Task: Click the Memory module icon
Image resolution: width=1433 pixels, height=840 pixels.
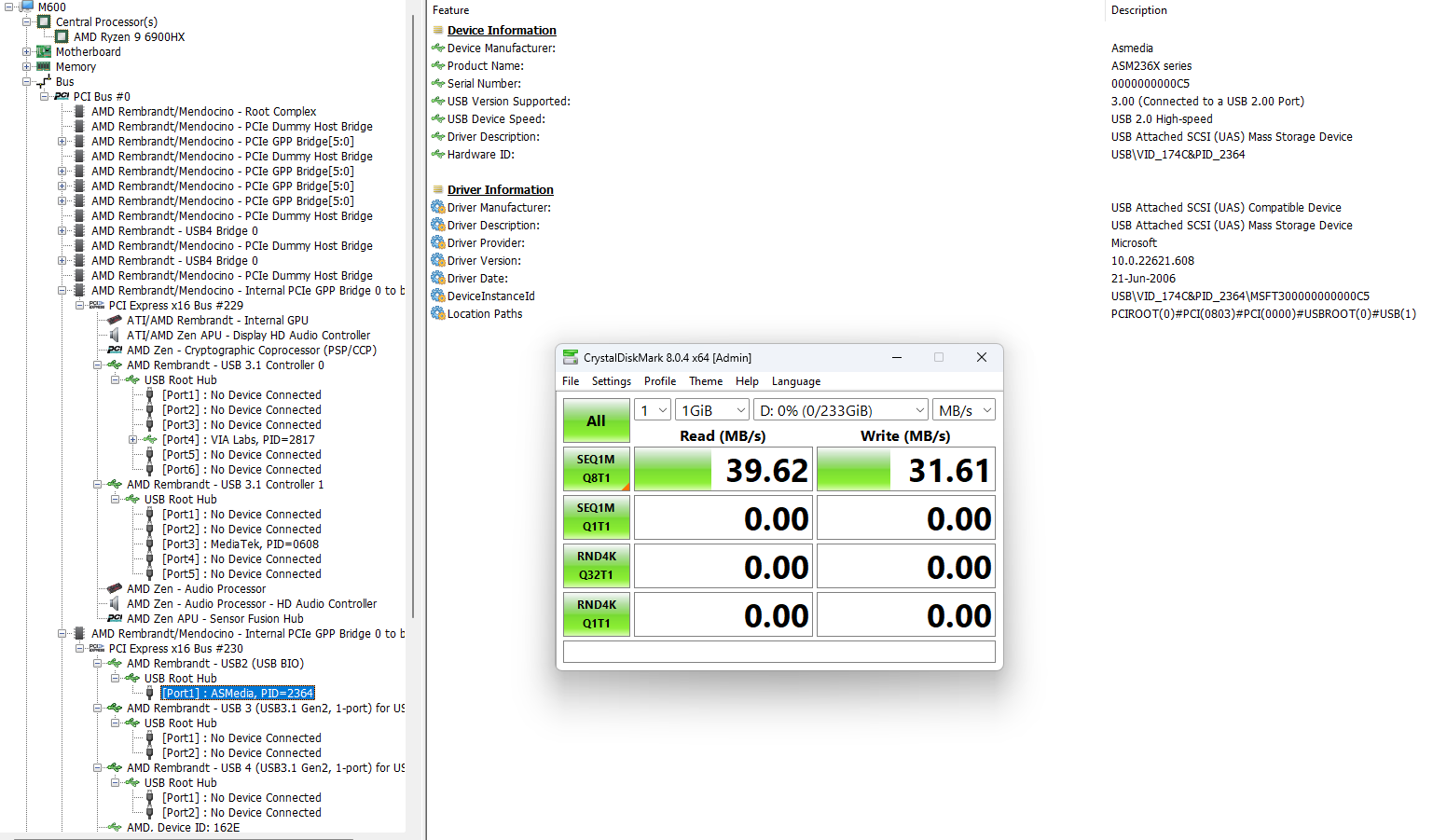Action: click(x=44, y=66)
